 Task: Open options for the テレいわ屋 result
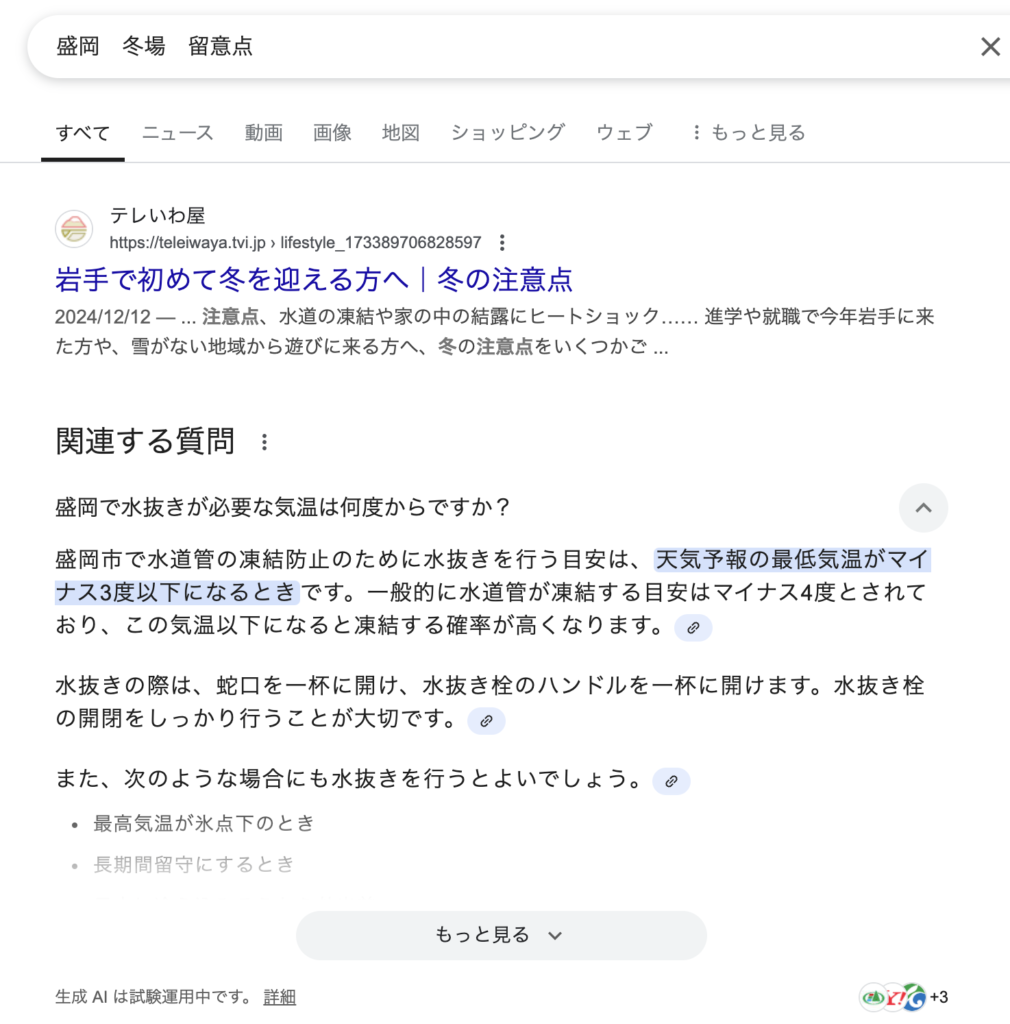(502, 243)
